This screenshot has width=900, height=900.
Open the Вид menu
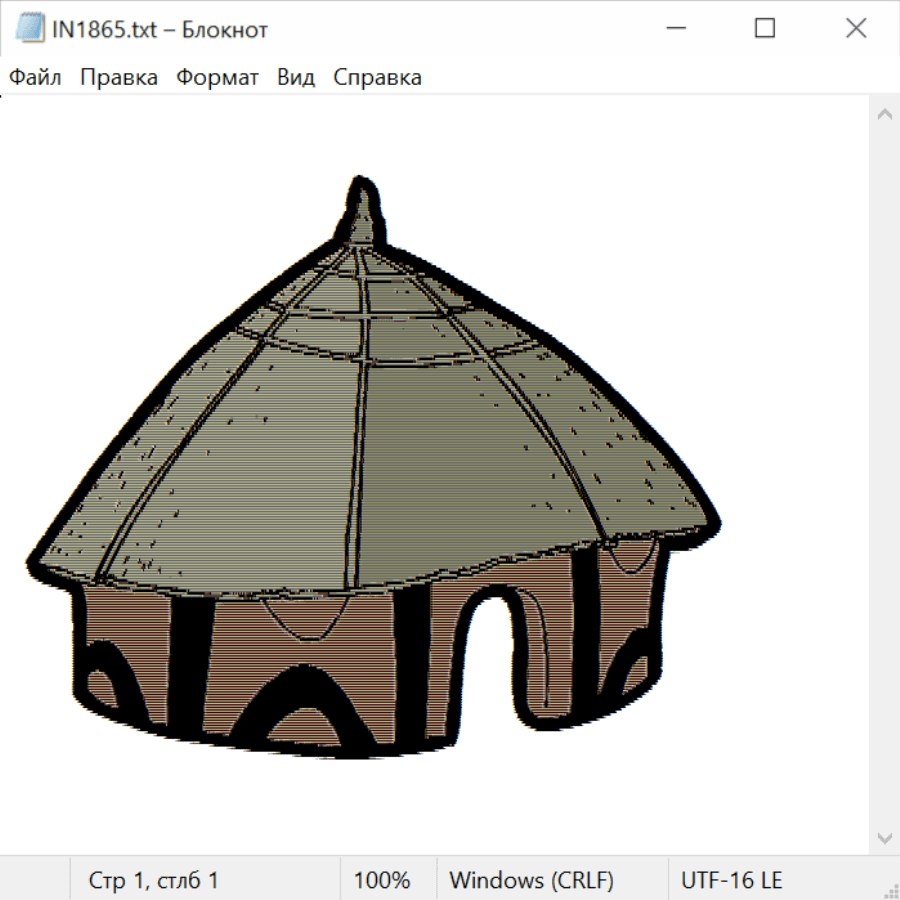coord(295,78)
